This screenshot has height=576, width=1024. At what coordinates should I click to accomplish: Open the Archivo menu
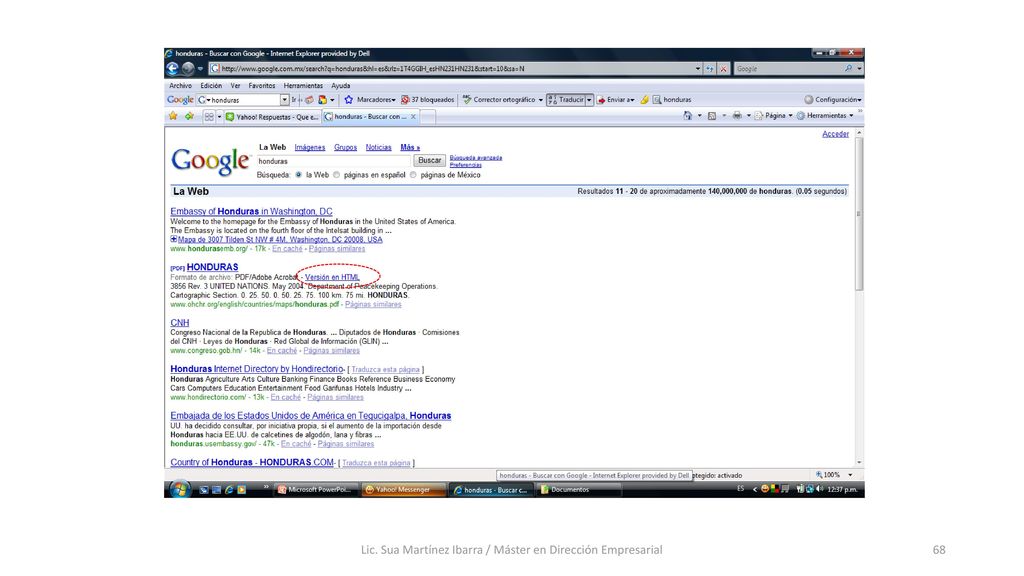pyautogui.click(x=180, y=86)
